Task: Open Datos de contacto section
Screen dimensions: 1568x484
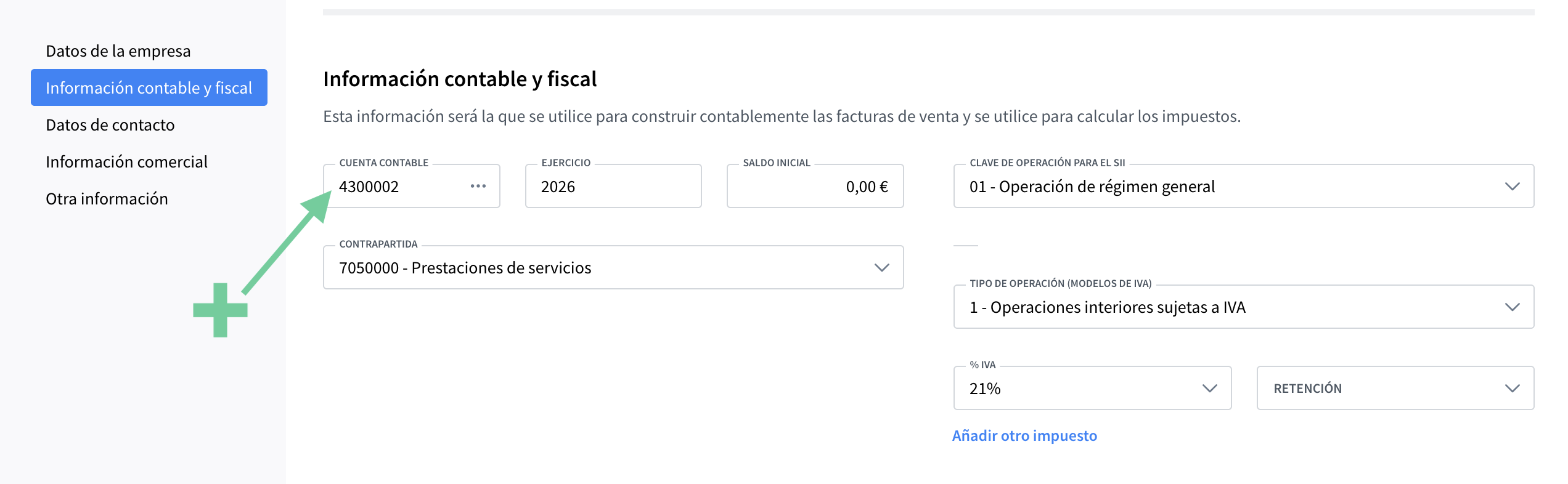Action: point(110,125)
